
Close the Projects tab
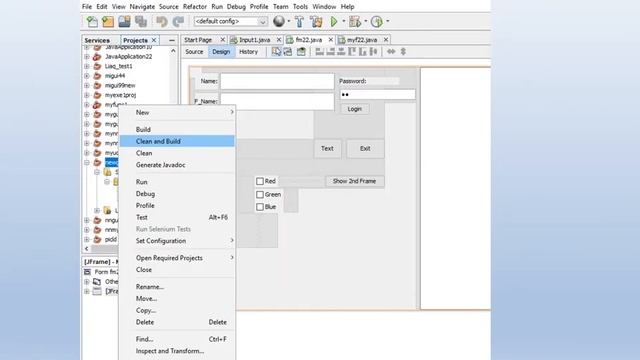154,40
